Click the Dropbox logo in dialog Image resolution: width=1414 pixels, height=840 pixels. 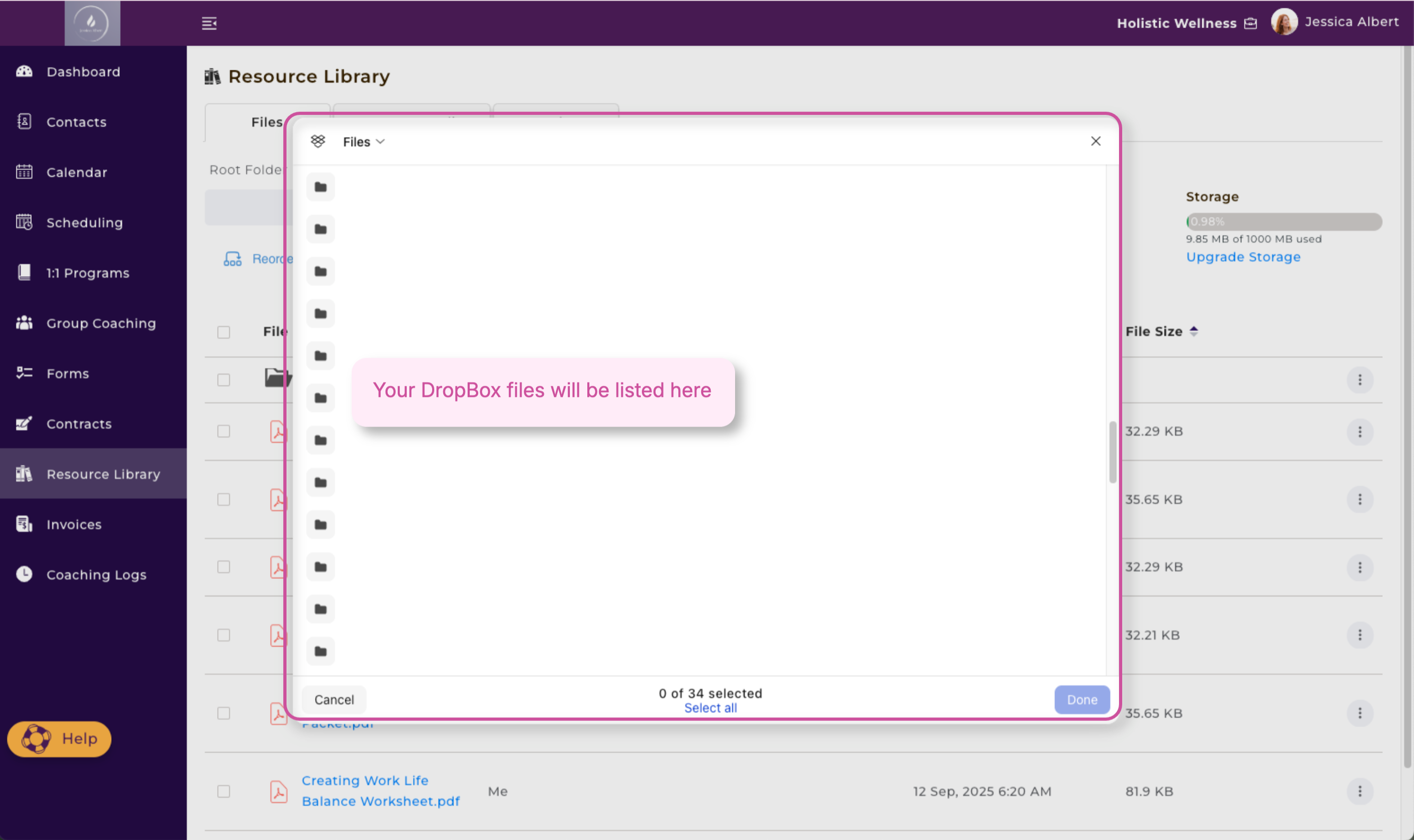318,141
